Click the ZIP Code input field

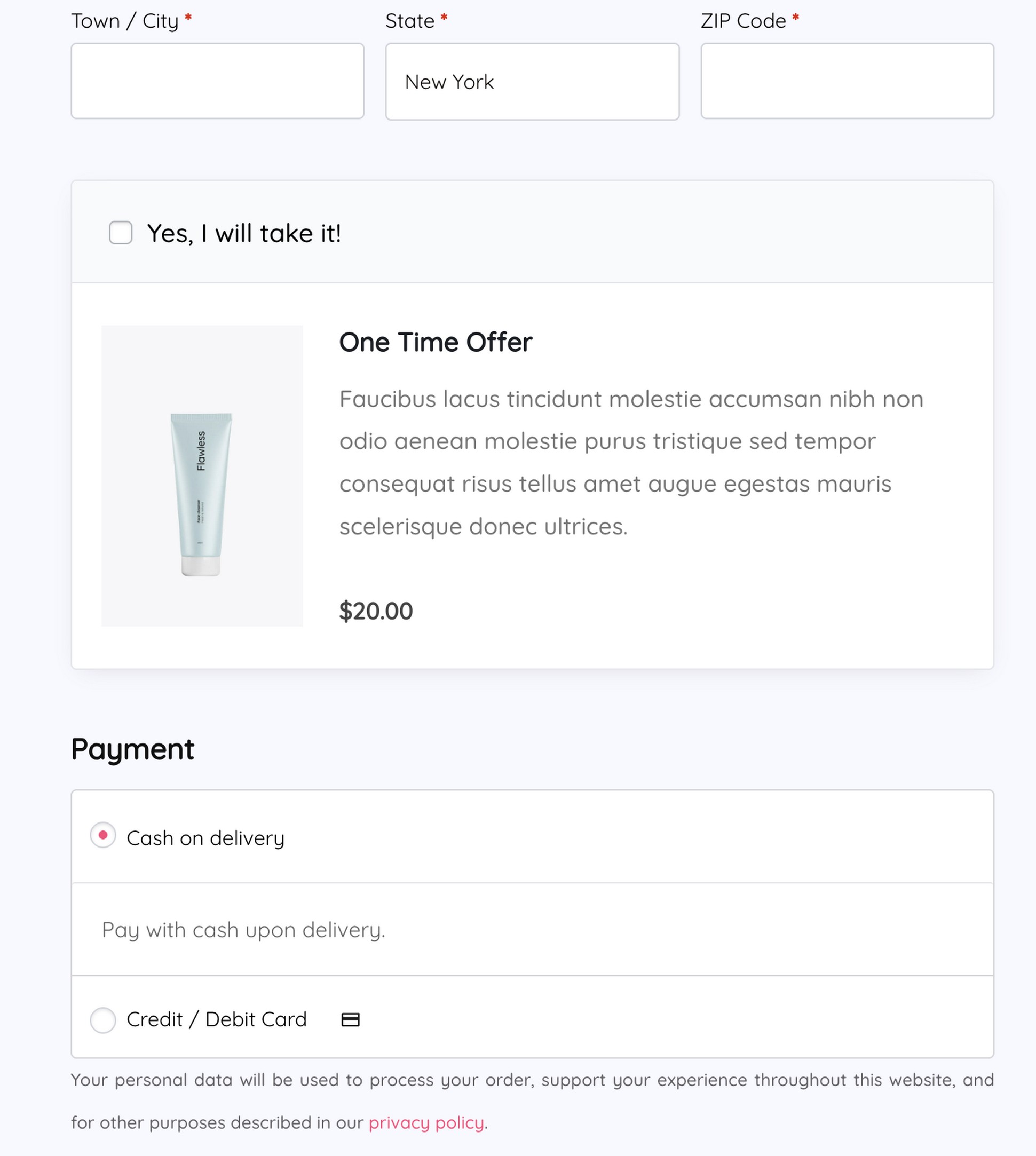point(847,81)
